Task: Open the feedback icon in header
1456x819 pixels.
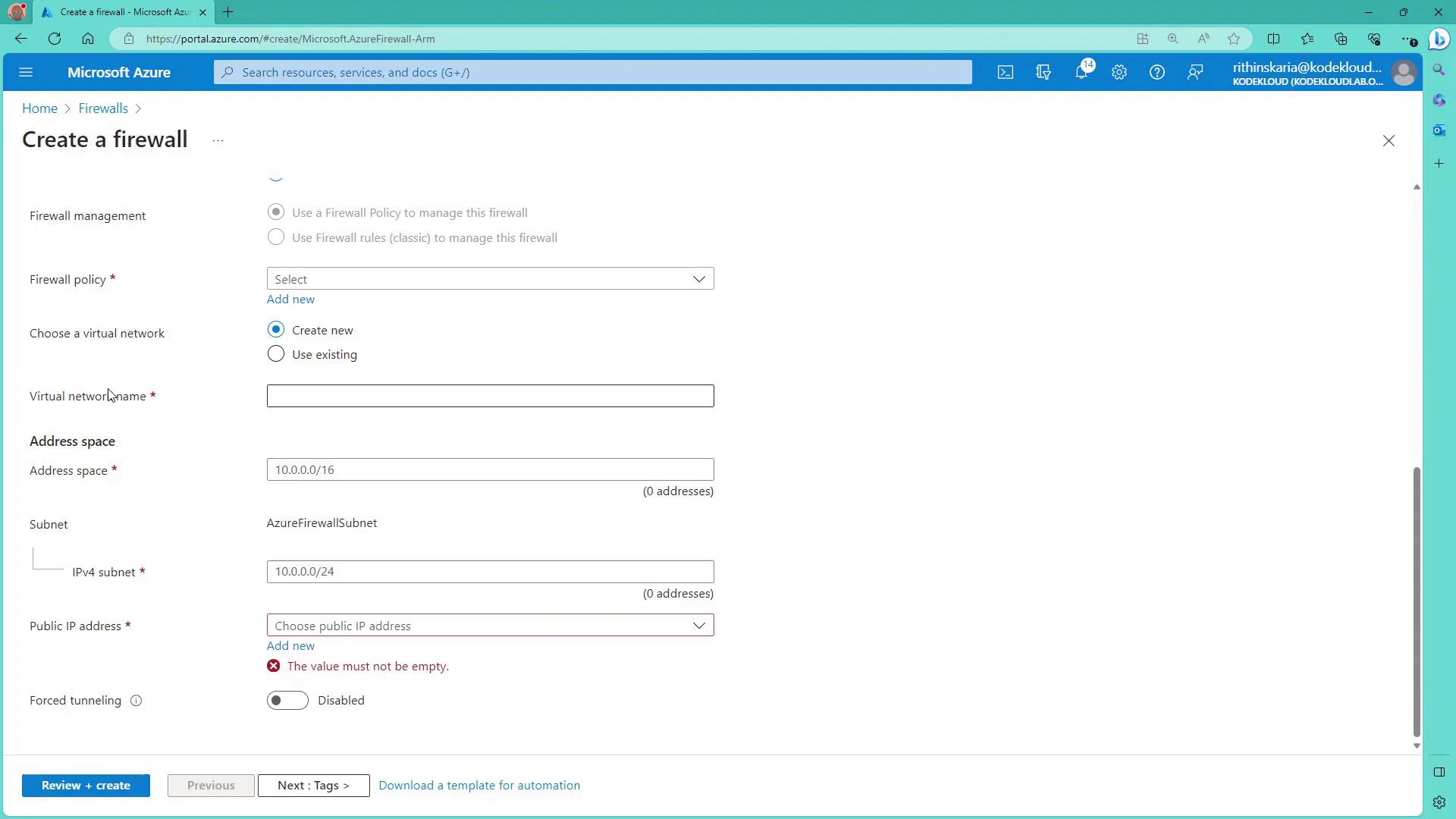Action: (x=1195, y=73)
